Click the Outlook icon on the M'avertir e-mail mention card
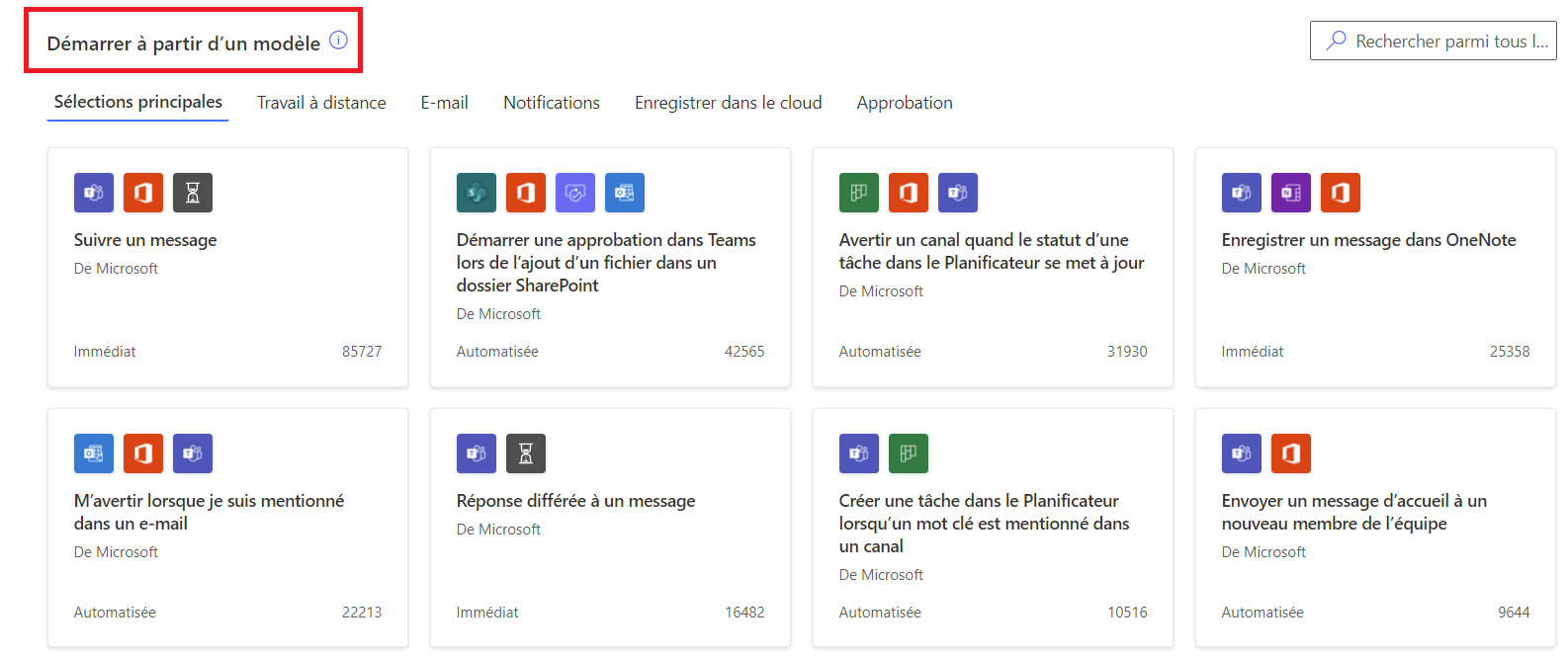This screenshot has width=1568, height=658. pos(94,453)
